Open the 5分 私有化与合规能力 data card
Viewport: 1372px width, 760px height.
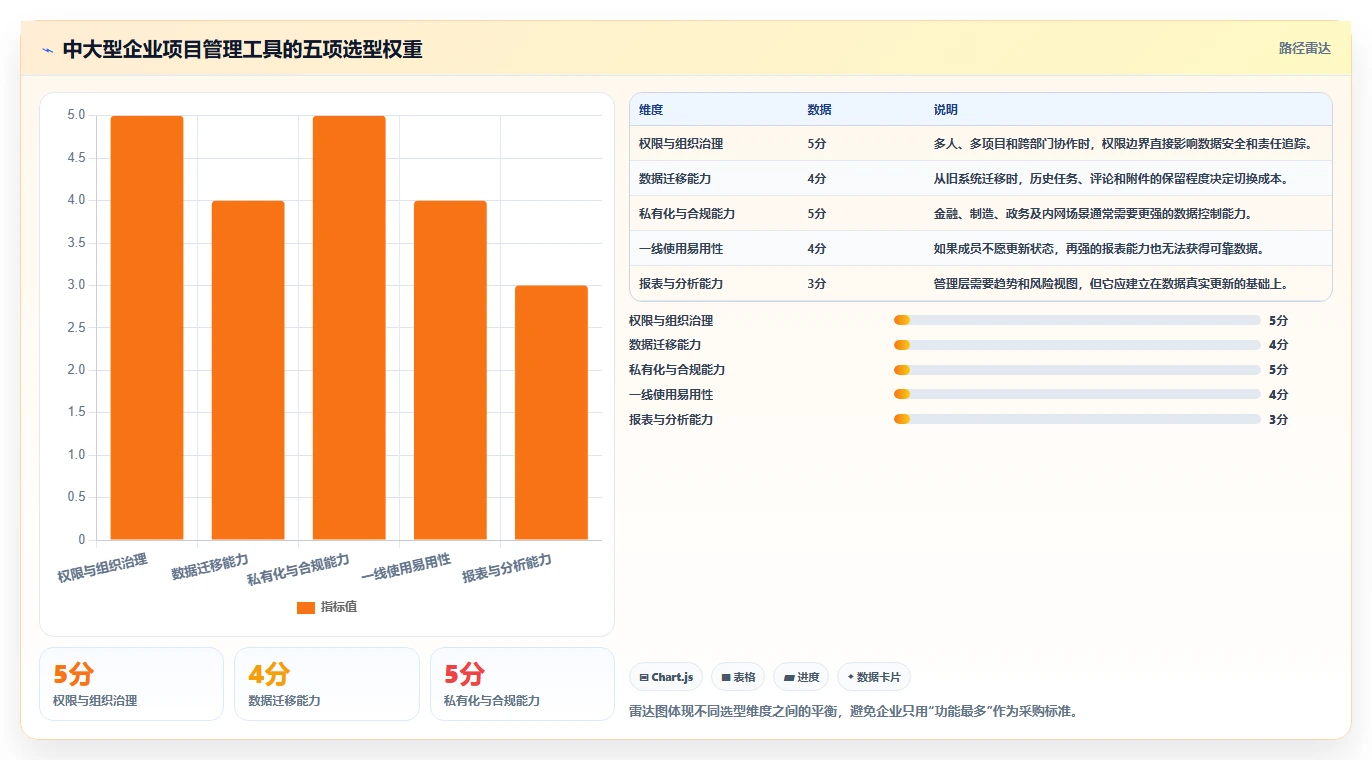pos(522,684)
